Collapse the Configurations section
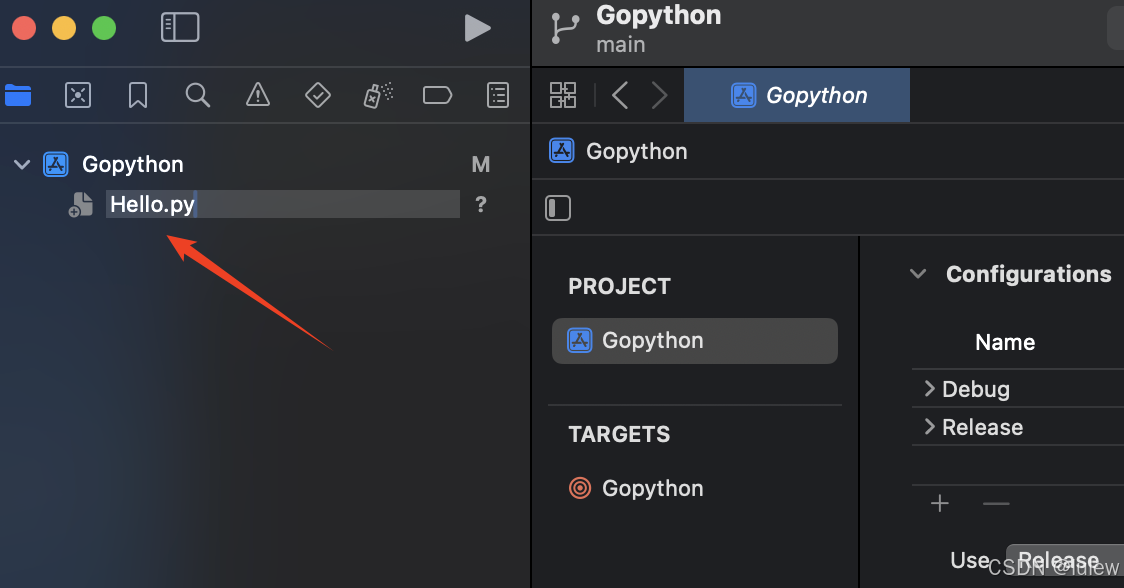Screen dimensions: 1124x588 [x=918, y=274]
